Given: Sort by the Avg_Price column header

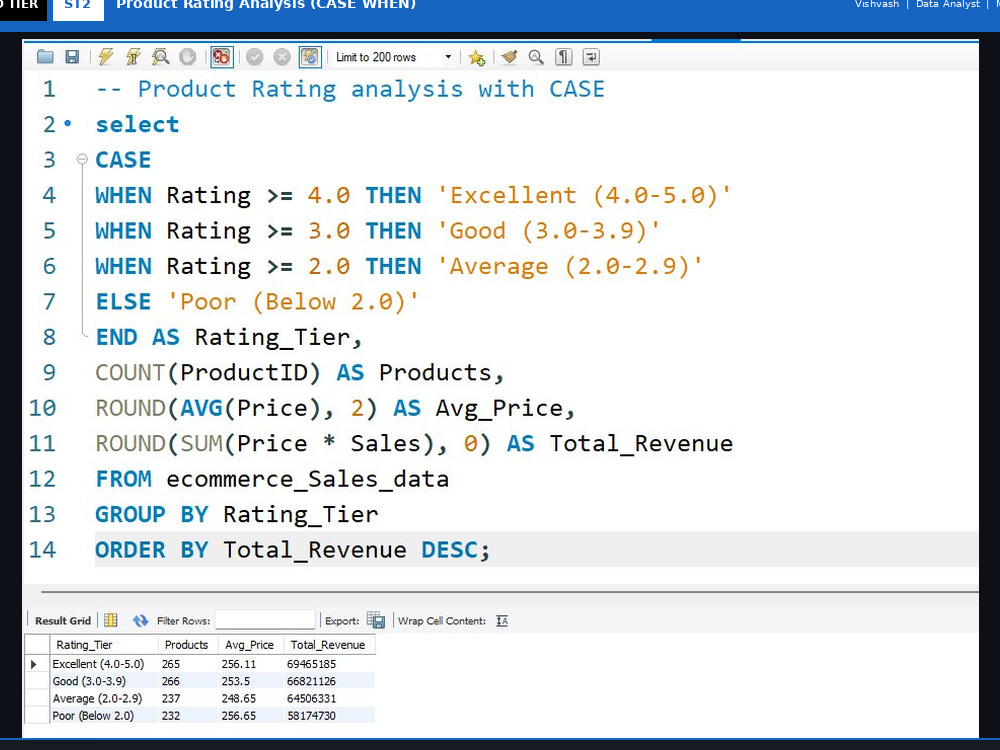Looking at the screenshot, I should [250, 645].
